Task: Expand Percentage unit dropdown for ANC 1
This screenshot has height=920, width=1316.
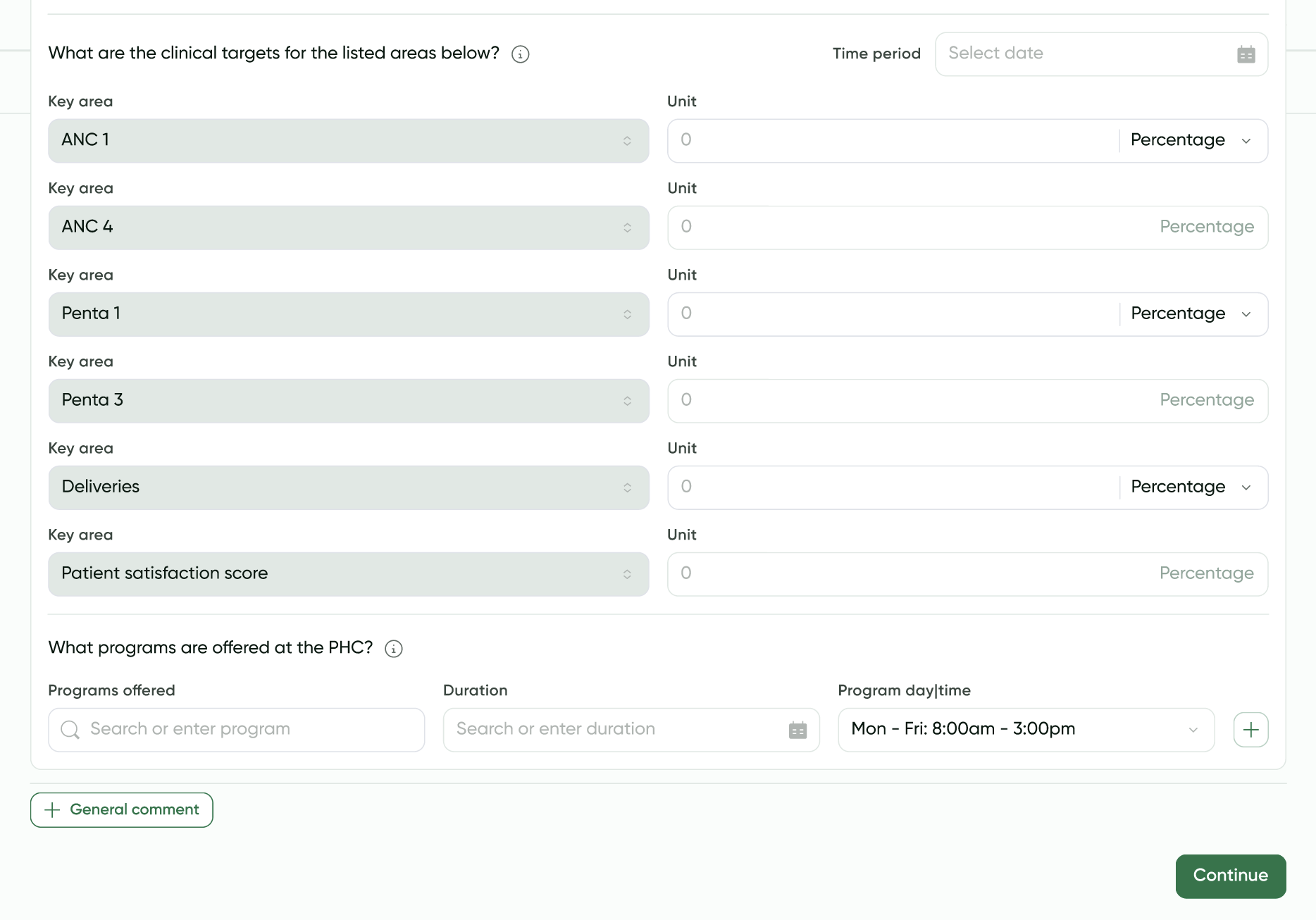Action: (1191, 141)
